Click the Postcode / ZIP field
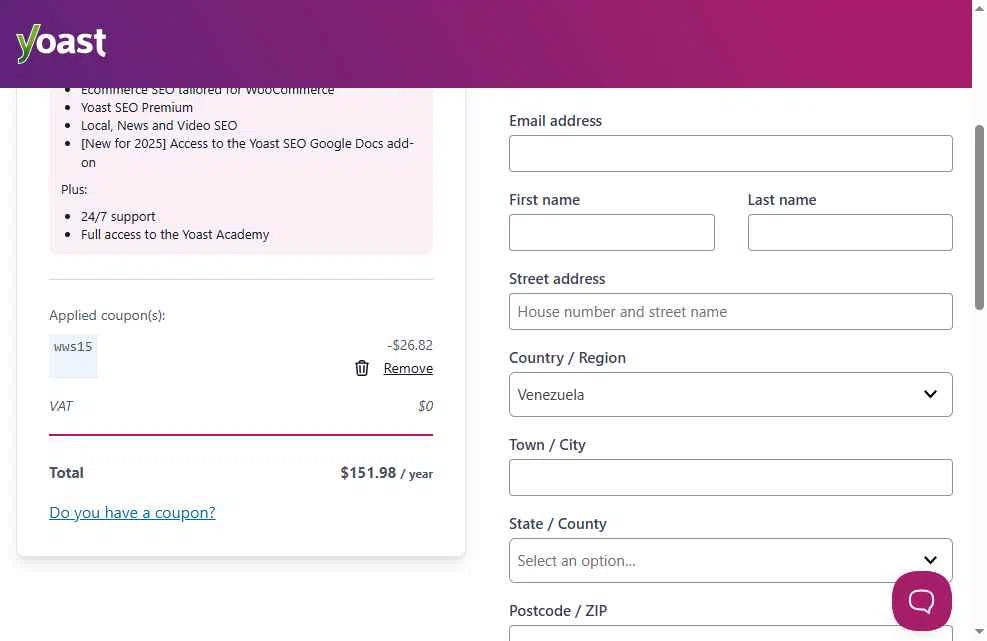 (x=730, y=633)
